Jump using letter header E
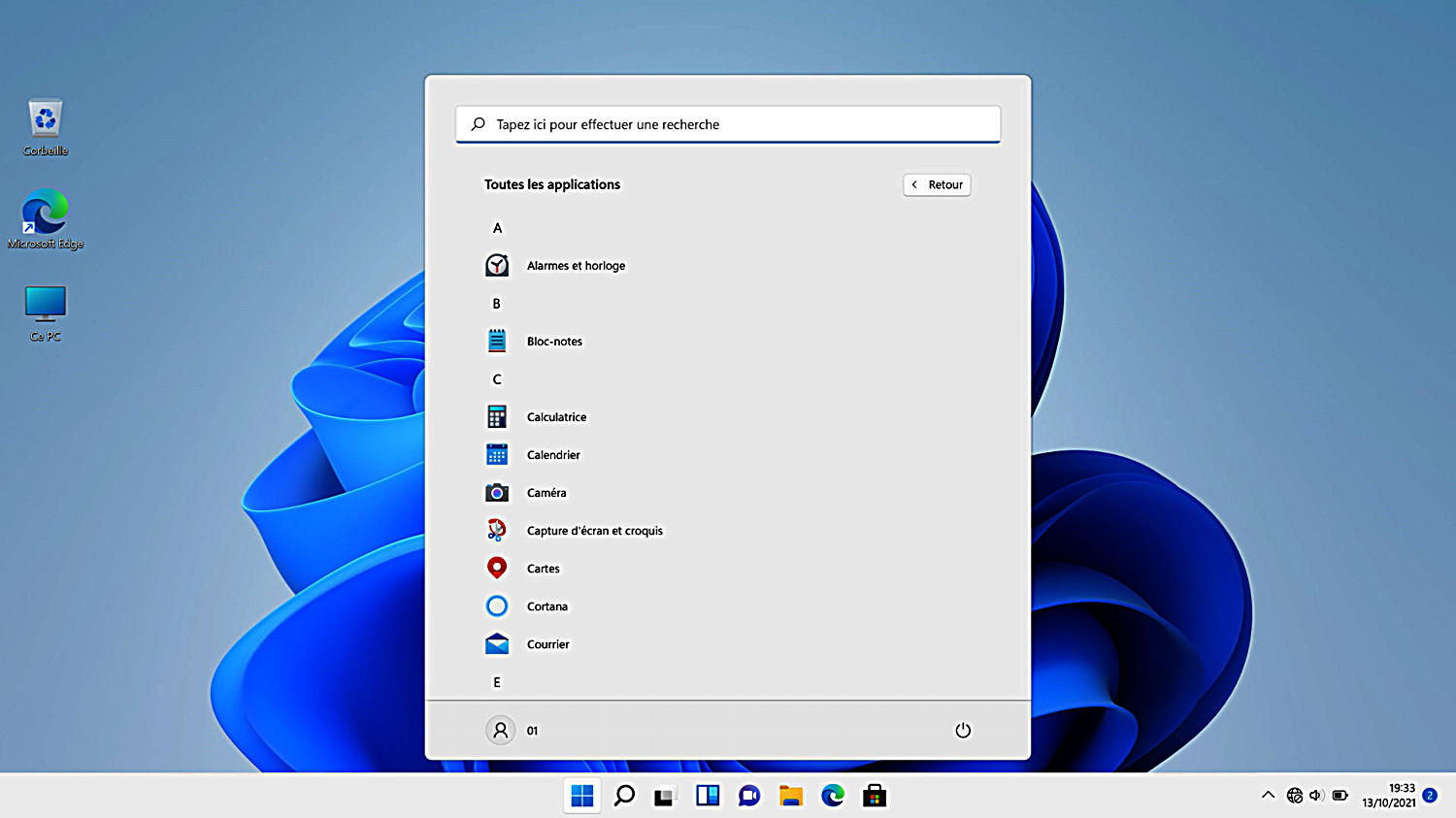This screenshot has height=818, width=1456. [x=497, y=682]
